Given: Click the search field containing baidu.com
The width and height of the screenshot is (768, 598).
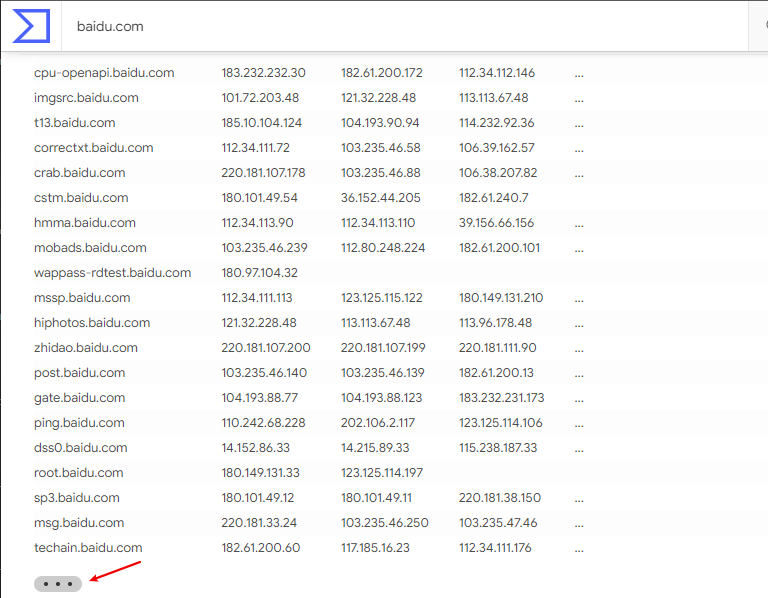Looking at the screenshot, I should (400, 26).
